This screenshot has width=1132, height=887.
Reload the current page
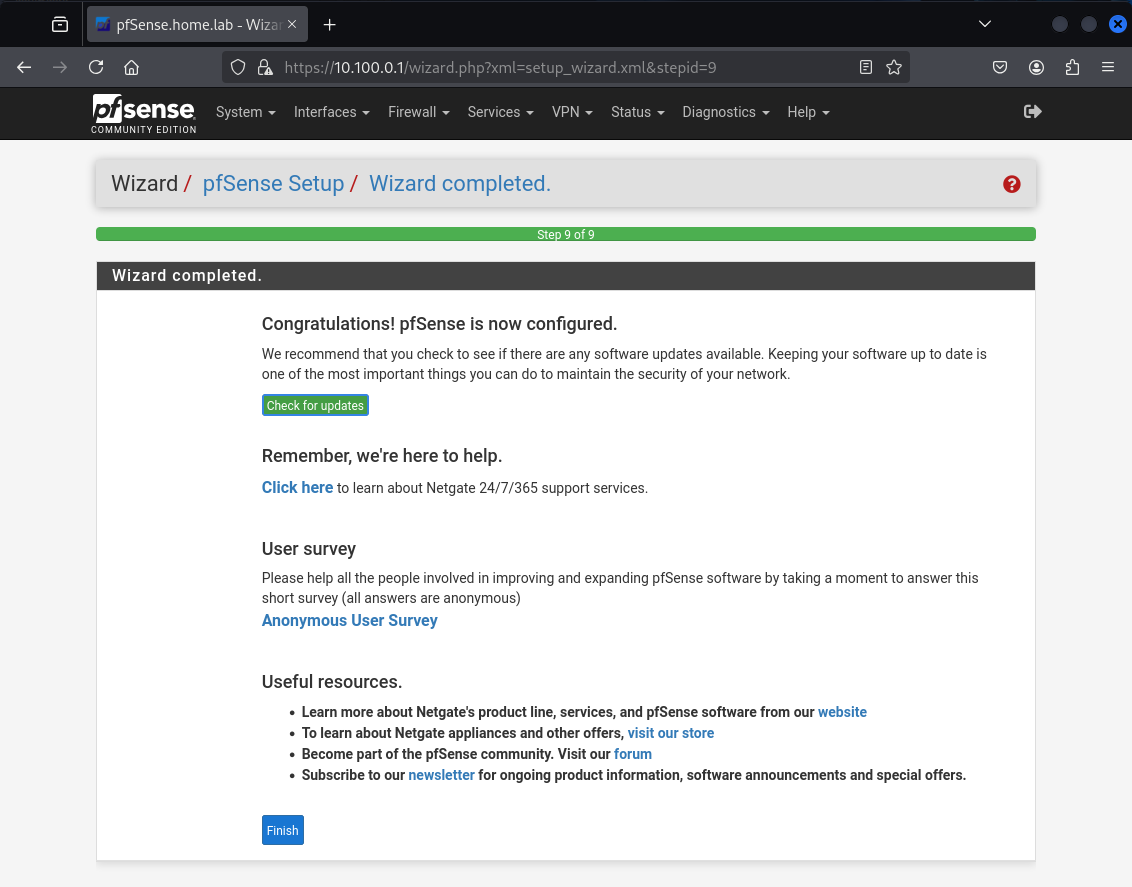(x=96, y=67)
